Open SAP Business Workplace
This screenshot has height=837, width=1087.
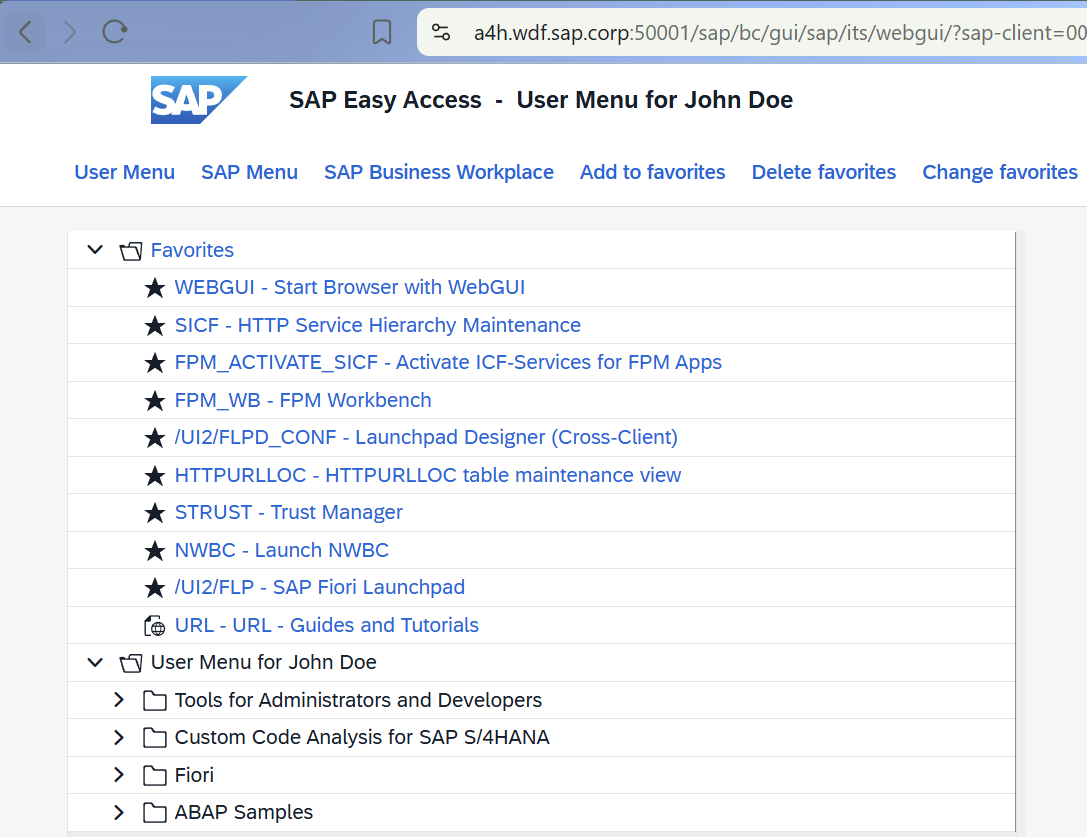pyautogui.click(x=439, y=172)
